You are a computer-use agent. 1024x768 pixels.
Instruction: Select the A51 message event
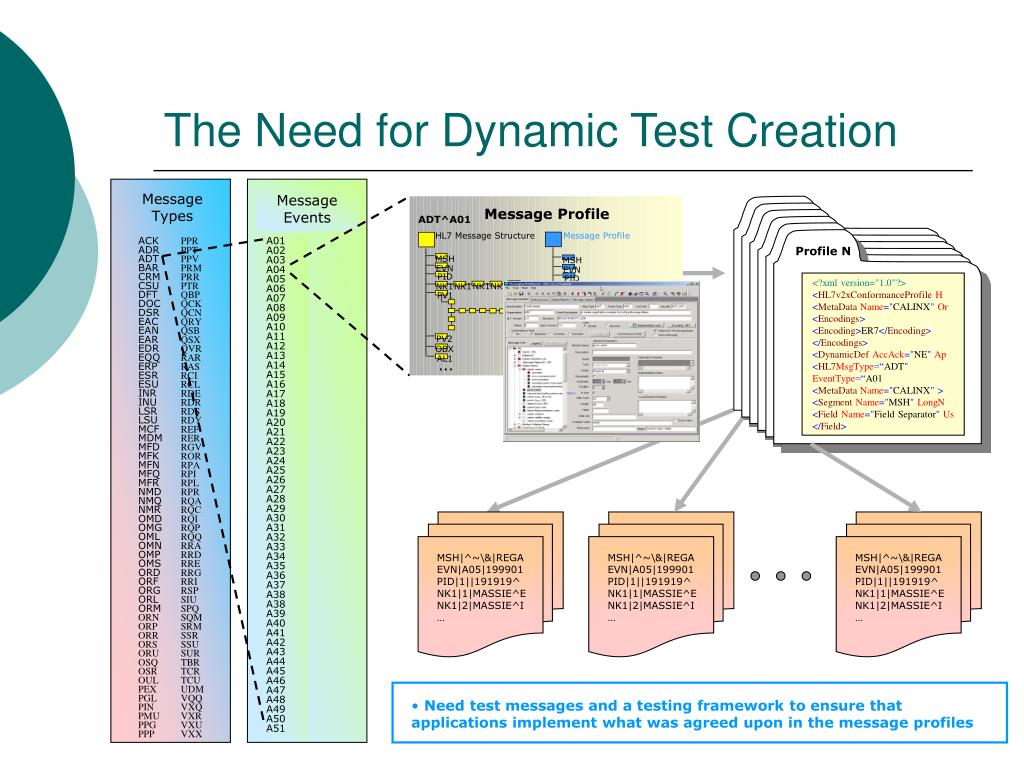[276, 728]
